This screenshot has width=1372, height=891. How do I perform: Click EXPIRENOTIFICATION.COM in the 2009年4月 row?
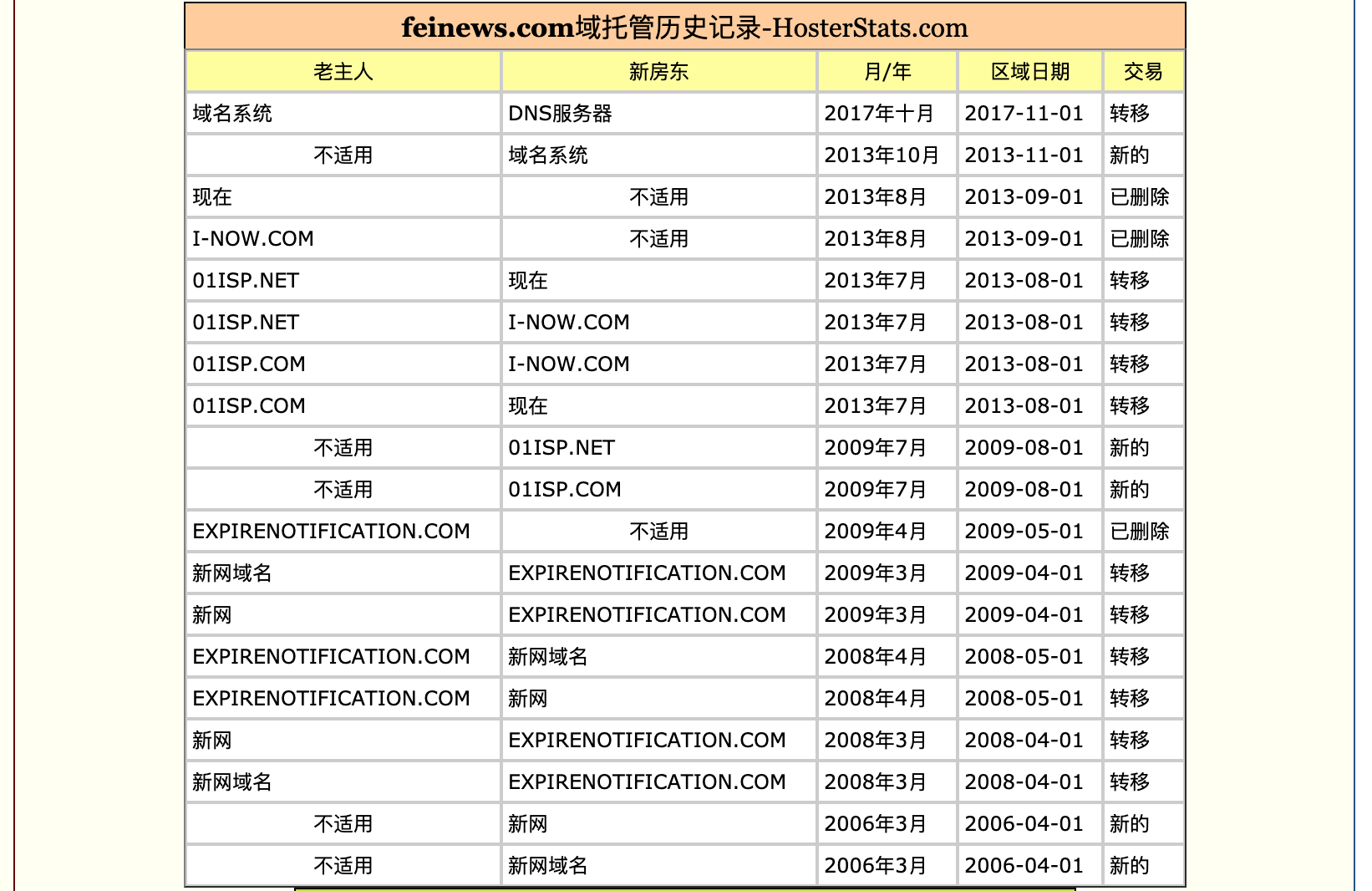(332, 532)
